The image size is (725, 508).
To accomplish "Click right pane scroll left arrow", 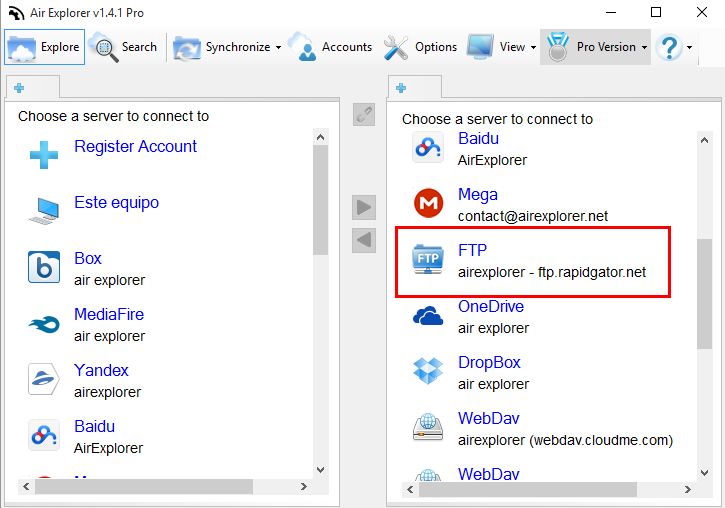I will 410,489.
